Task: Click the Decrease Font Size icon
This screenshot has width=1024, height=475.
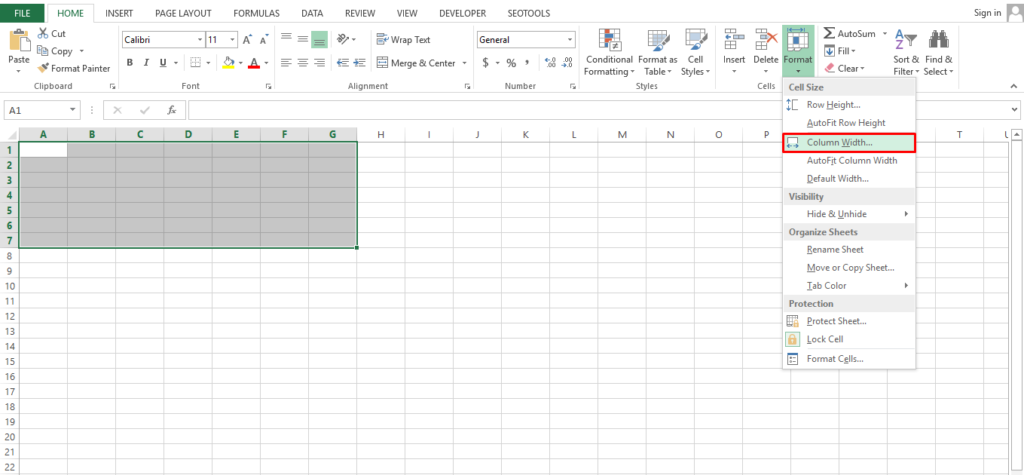Action: coord(264,40)
